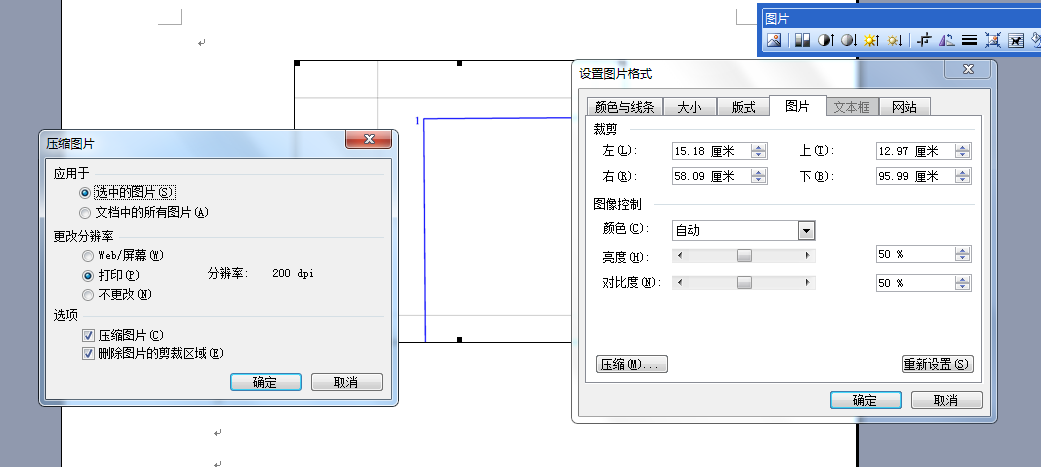
Task: Click the picture's top-middle sizing handle
Action: [x=459, y=63]
